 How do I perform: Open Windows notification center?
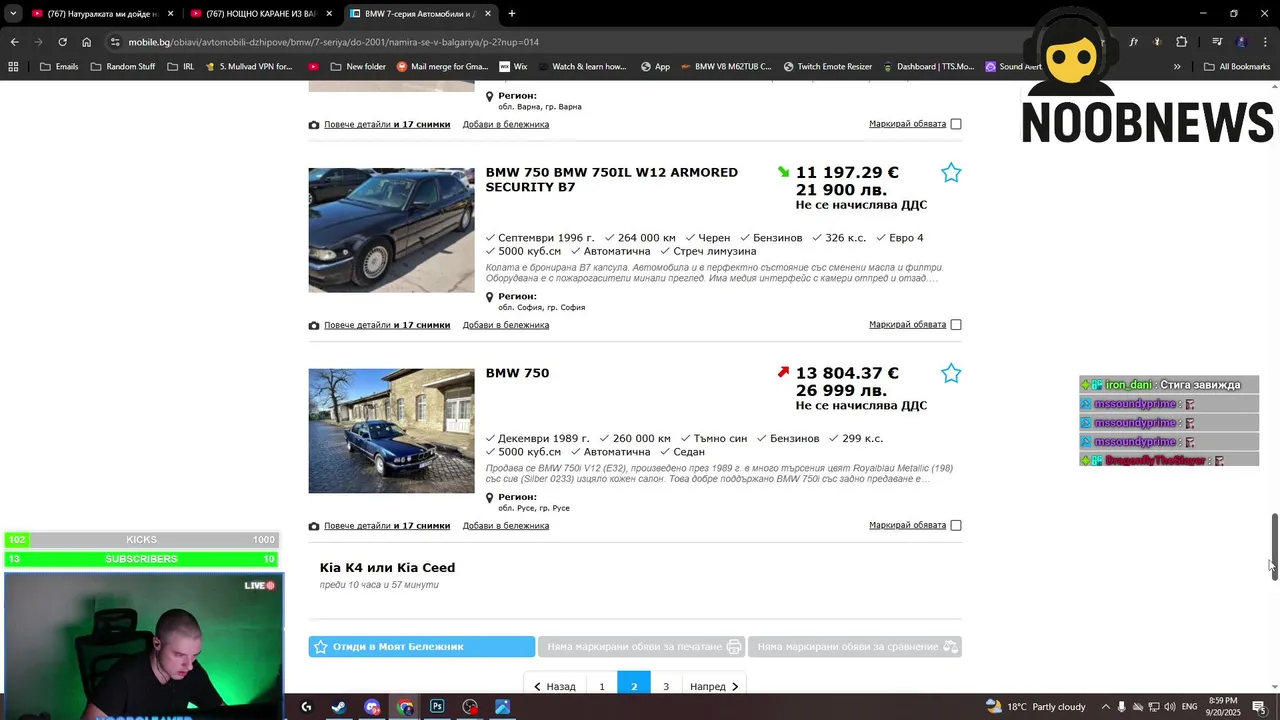(1259, 707)
